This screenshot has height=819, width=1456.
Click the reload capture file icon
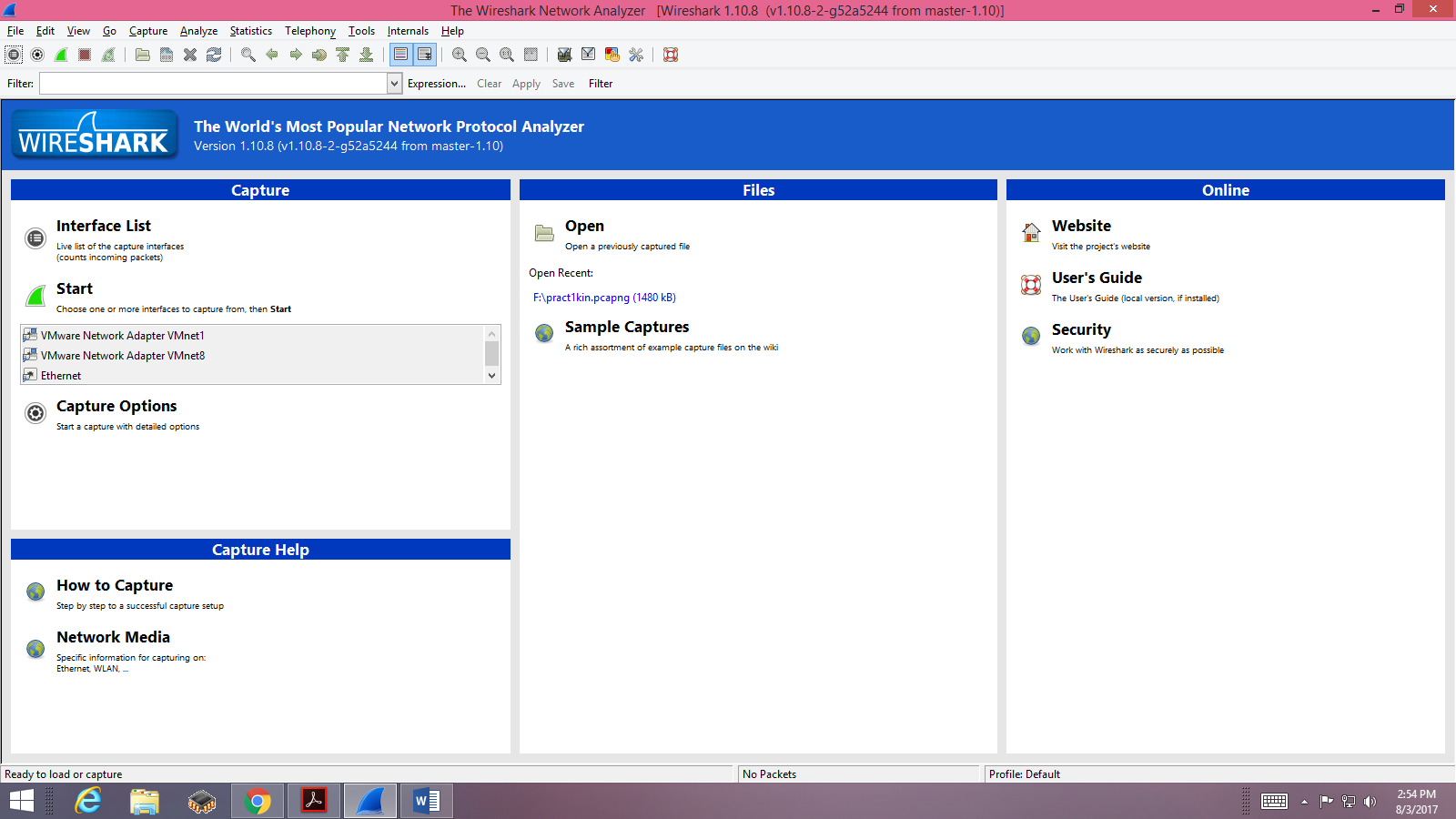214,55
